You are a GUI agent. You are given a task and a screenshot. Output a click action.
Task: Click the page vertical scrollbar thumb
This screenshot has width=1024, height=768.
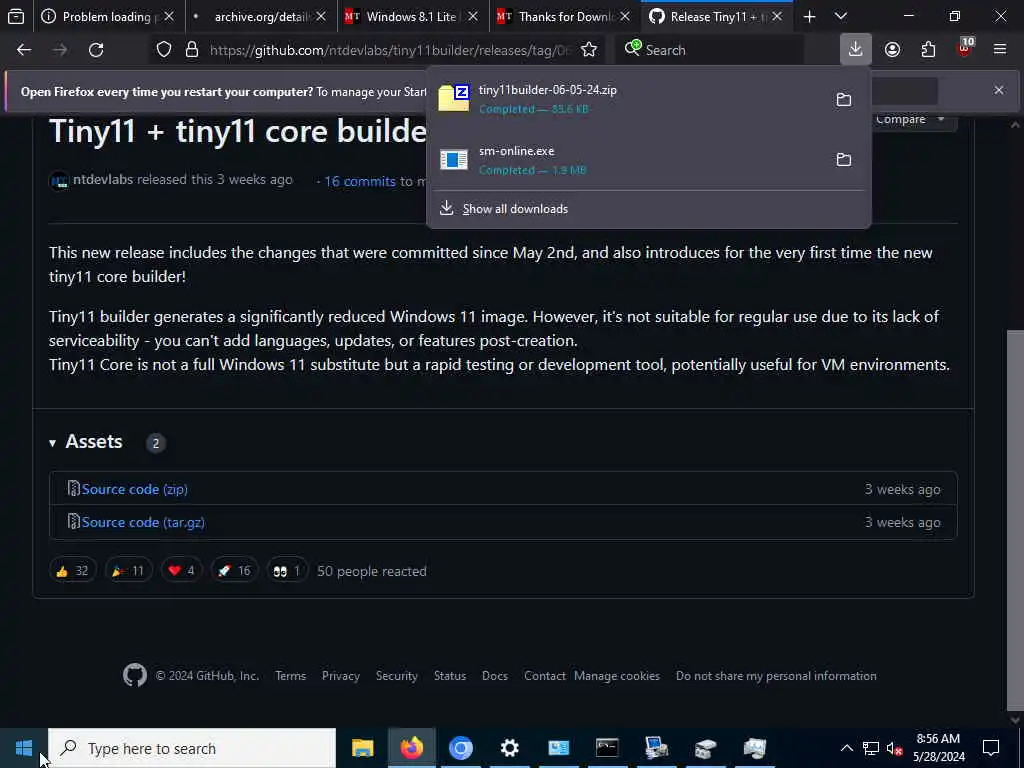click(1015, 522)
